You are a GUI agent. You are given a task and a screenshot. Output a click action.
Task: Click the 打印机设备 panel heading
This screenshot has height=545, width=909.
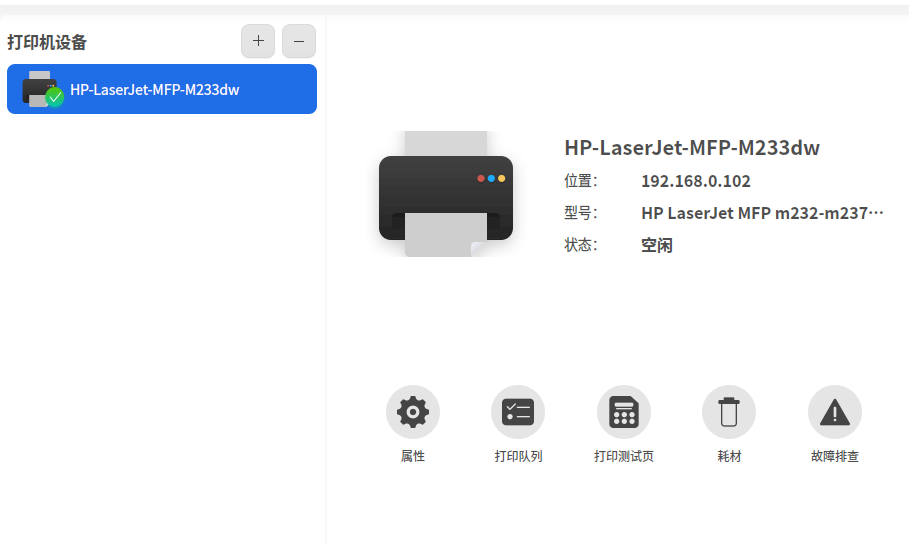click(x=47, y=42)
